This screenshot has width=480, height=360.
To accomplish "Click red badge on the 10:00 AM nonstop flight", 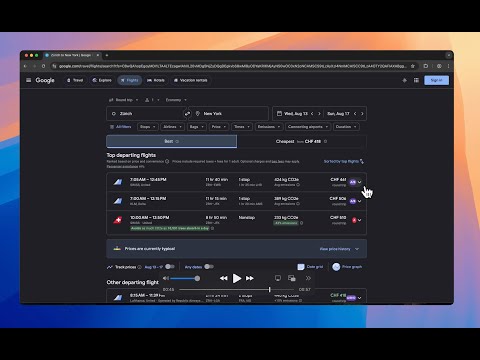I will click(x=354, y=220).
